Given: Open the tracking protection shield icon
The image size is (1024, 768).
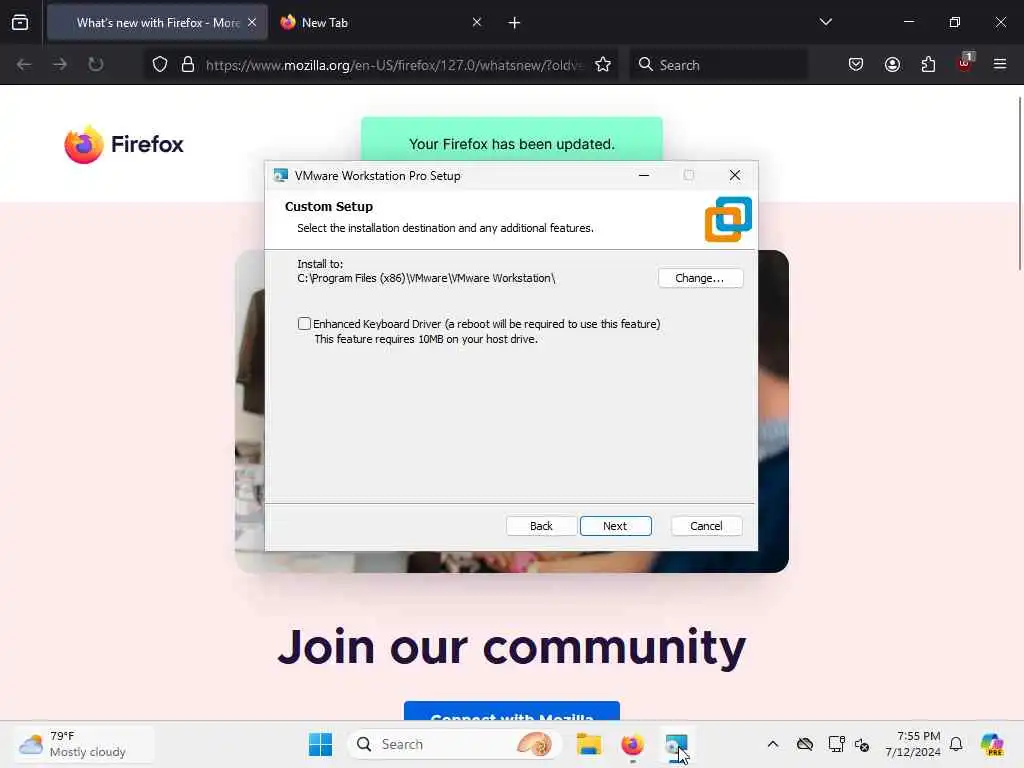Looking at the screenshot, I should tap(160, 65).
